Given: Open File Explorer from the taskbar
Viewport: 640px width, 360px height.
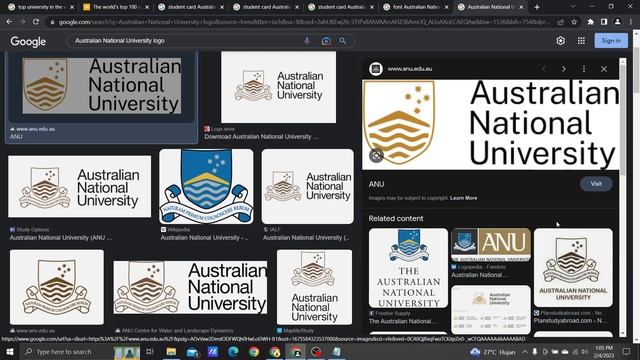Looking at the screenshot, I should pos(171,351).
